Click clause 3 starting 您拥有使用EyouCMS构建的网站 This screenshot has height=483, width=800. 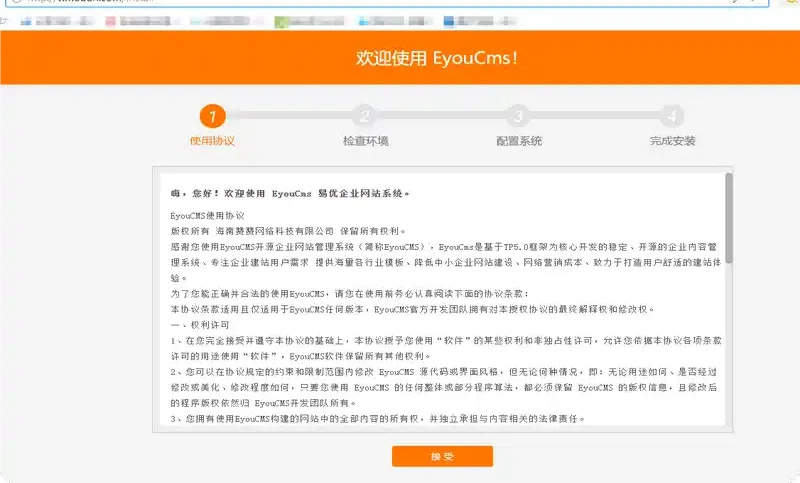point(378,419)
